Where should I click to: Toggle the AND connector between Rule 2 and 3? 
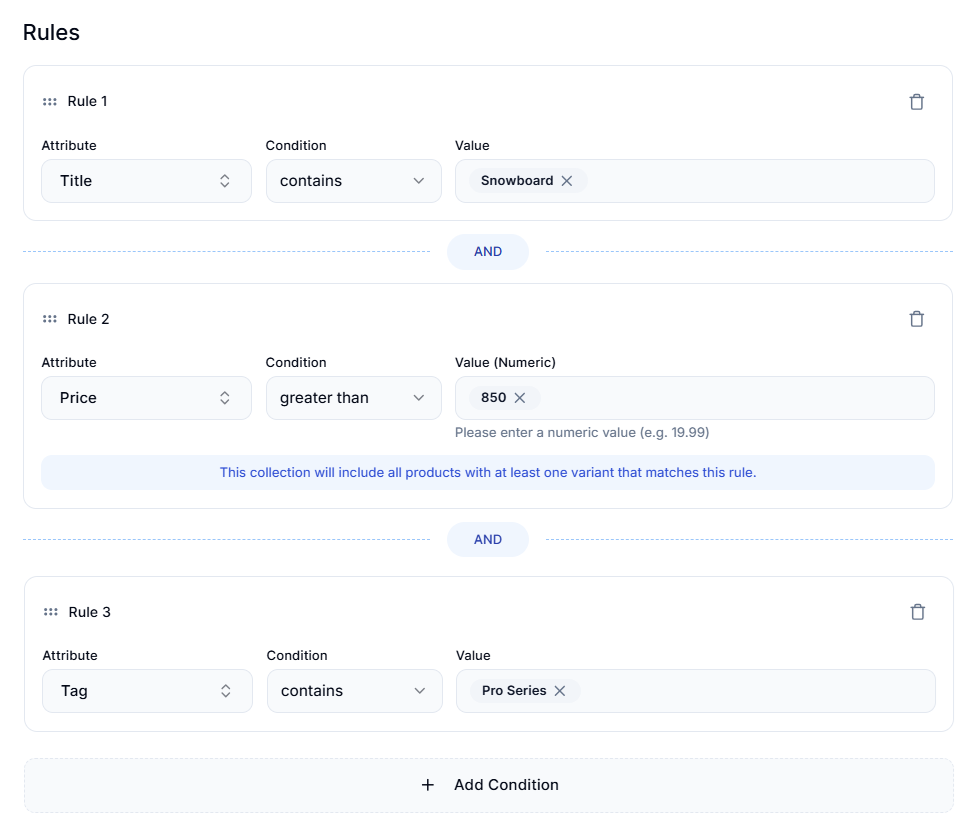click(x=487, y=538)
